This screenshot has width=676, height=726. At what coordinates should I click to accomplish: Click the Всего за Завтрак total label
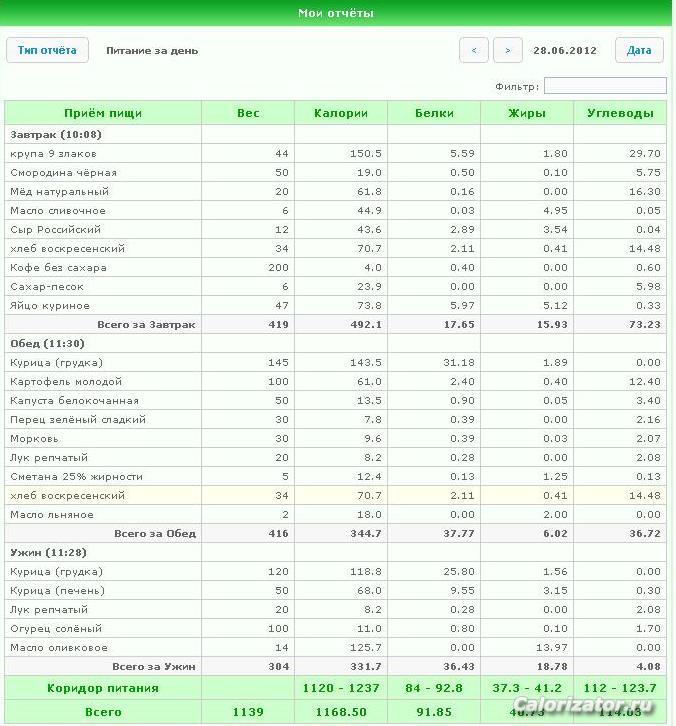pos(146,325)
